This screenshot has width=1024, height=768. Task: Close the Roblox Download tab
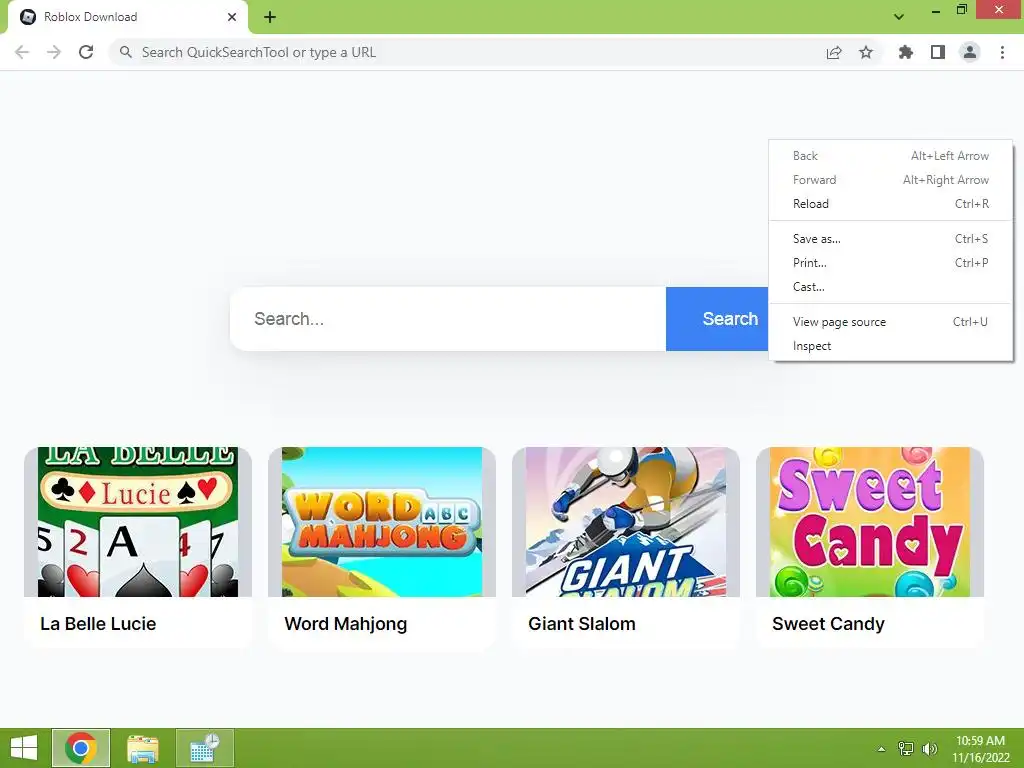232,17
